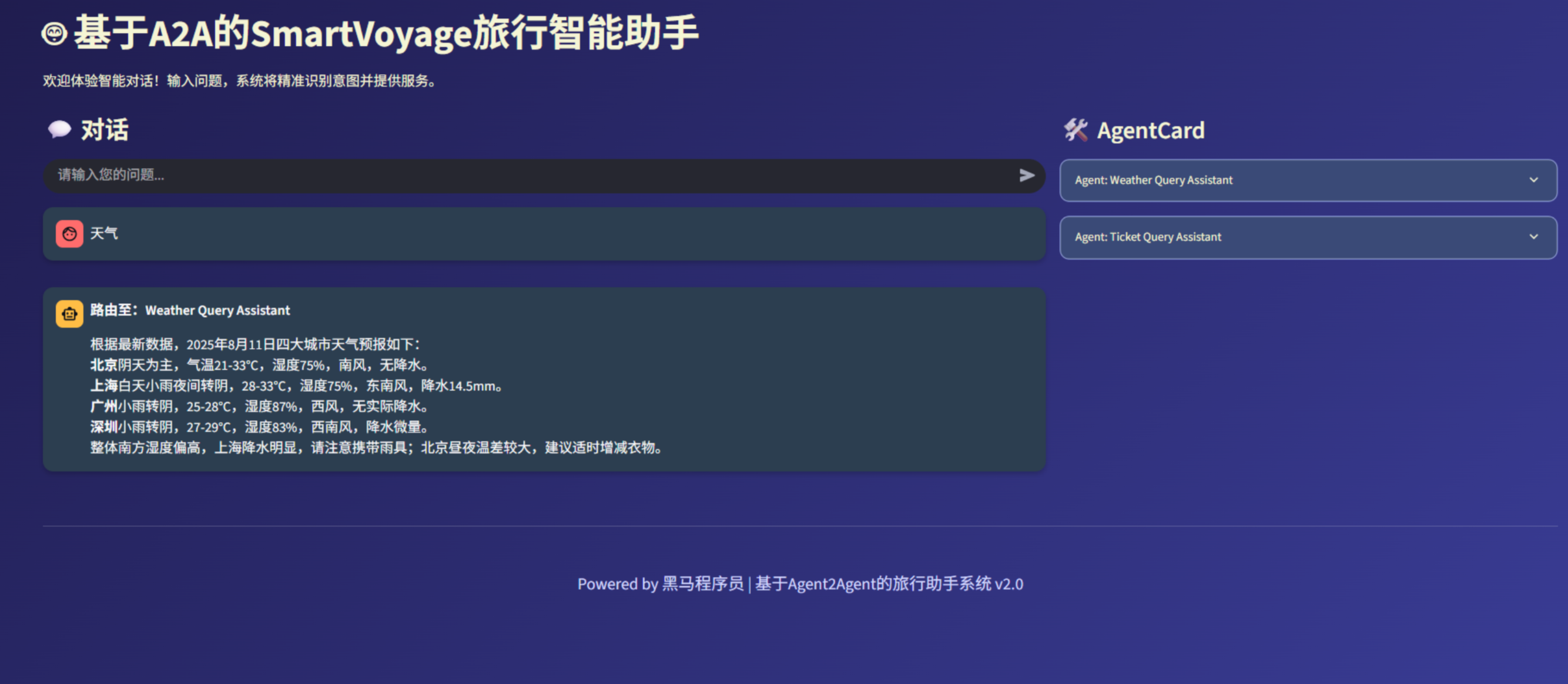Image resolution: width=1568 pixels, height=684 pixels.
Task: Click the robot face icon in title
Action: 54,33
